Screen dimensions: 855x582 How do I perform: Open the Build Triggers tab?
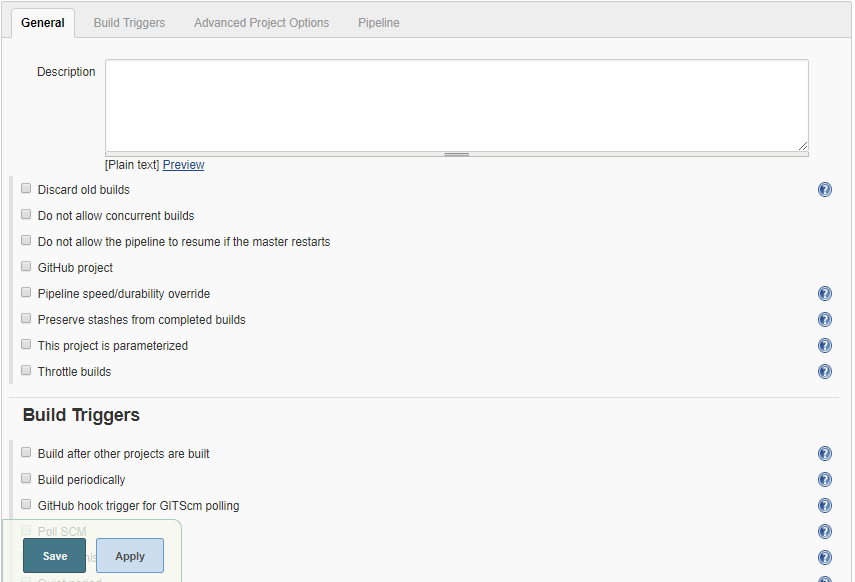point(129,22)
